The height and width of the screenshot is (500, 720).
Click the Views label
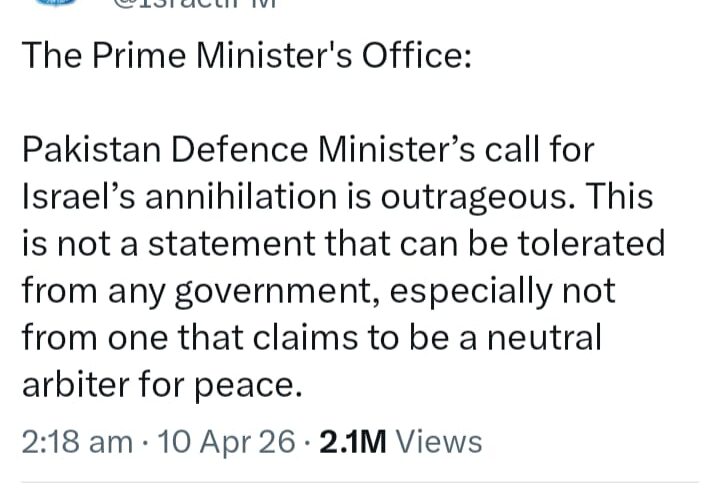click(x=439, y=440)
